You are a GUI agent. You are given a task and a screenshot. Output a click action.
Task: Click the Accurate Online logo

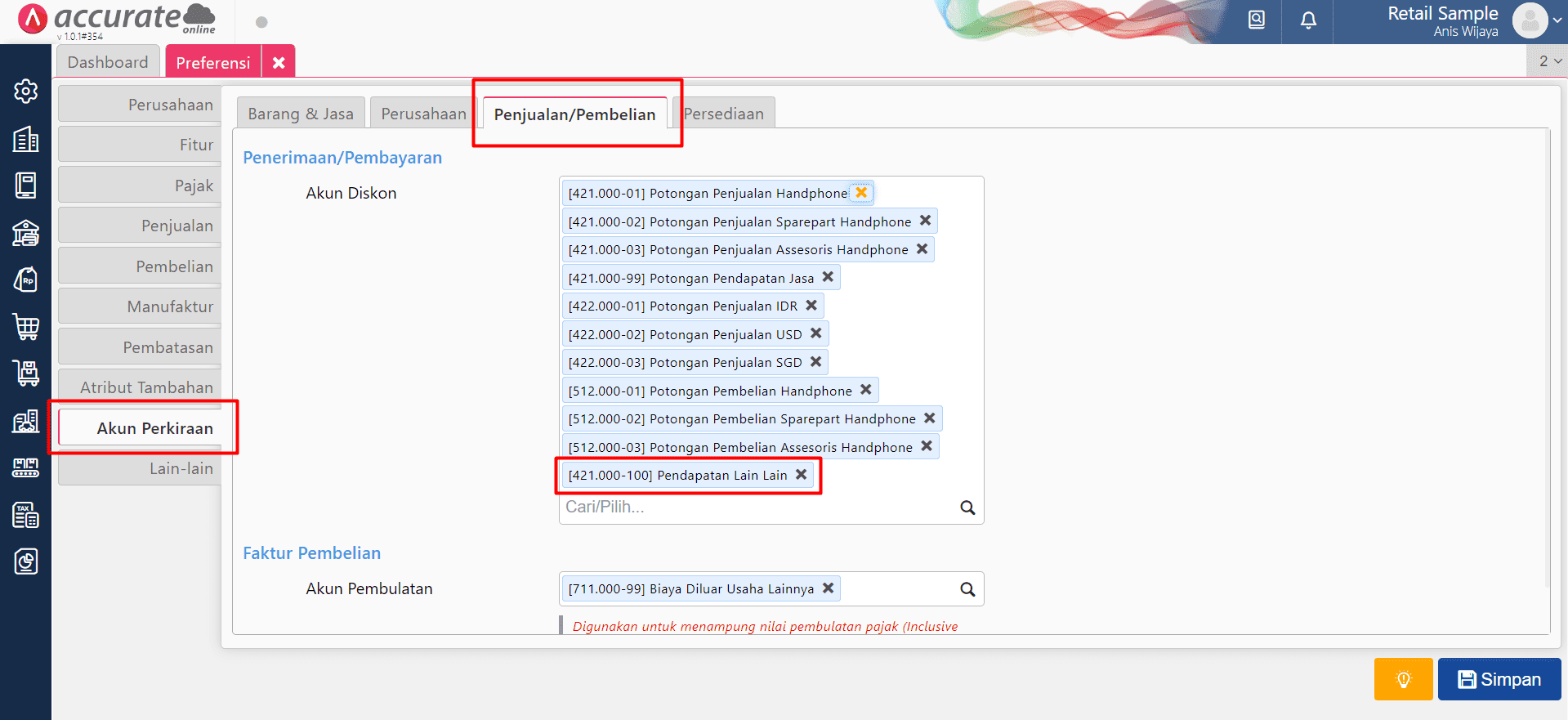pyautogui.click(x=116, y=20)
